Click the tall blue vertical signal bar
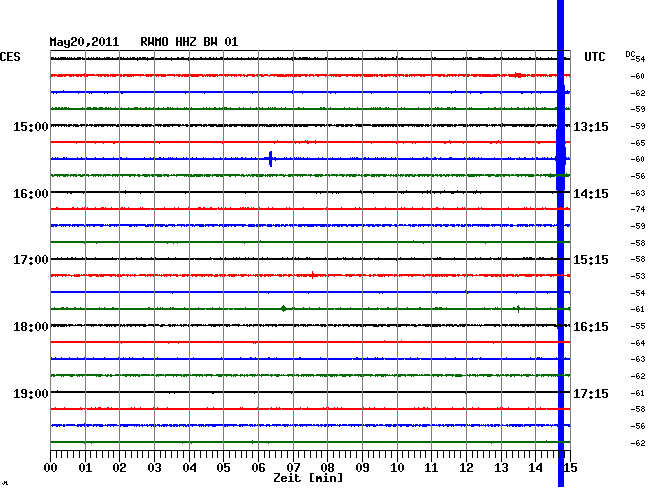Image resolution: width=650 pixels, height=494 pixels. tap(560, 243)
